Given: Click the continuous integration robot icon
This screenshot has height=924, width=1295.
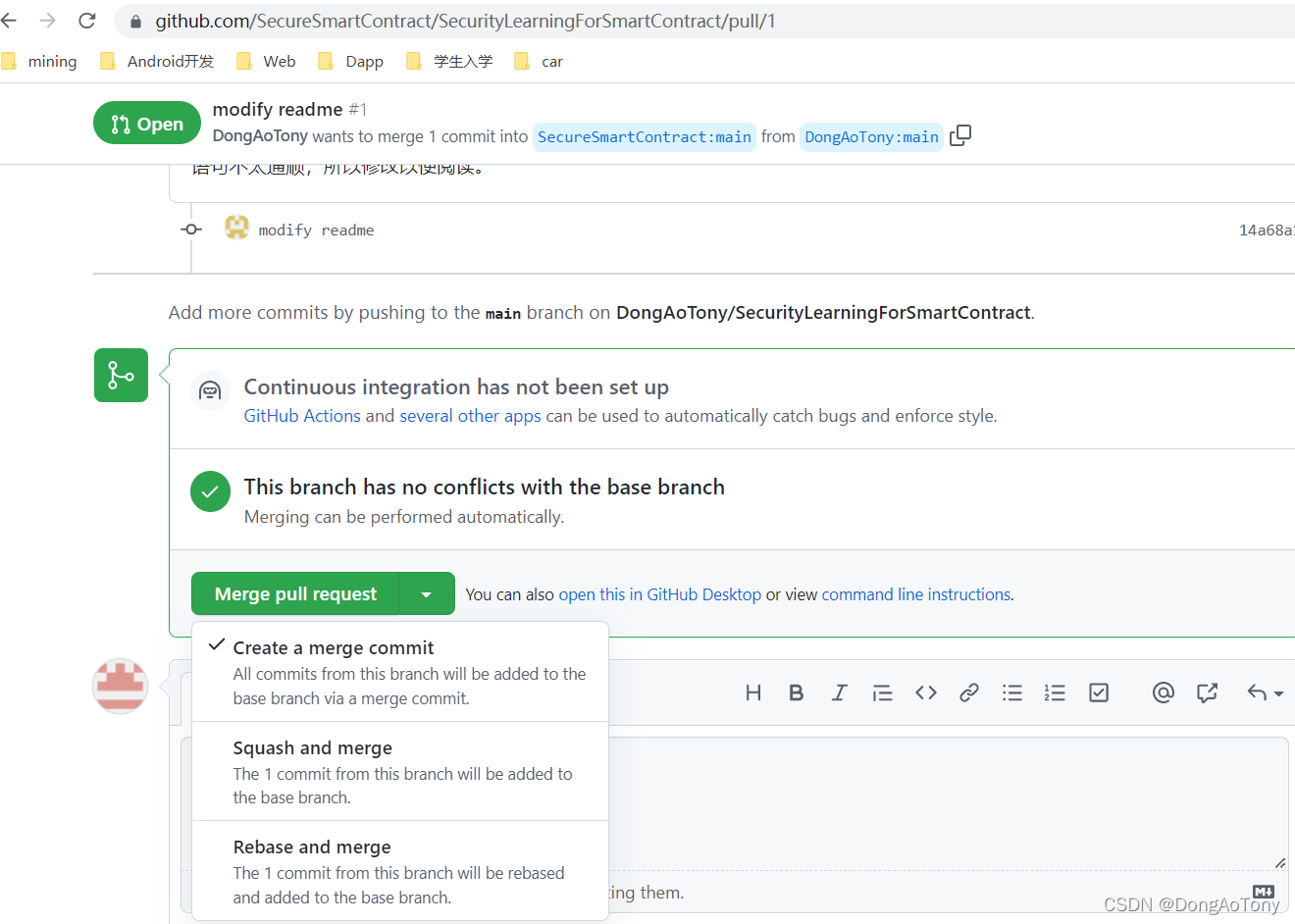Looking at the screenshot, I should coord(210,391).
